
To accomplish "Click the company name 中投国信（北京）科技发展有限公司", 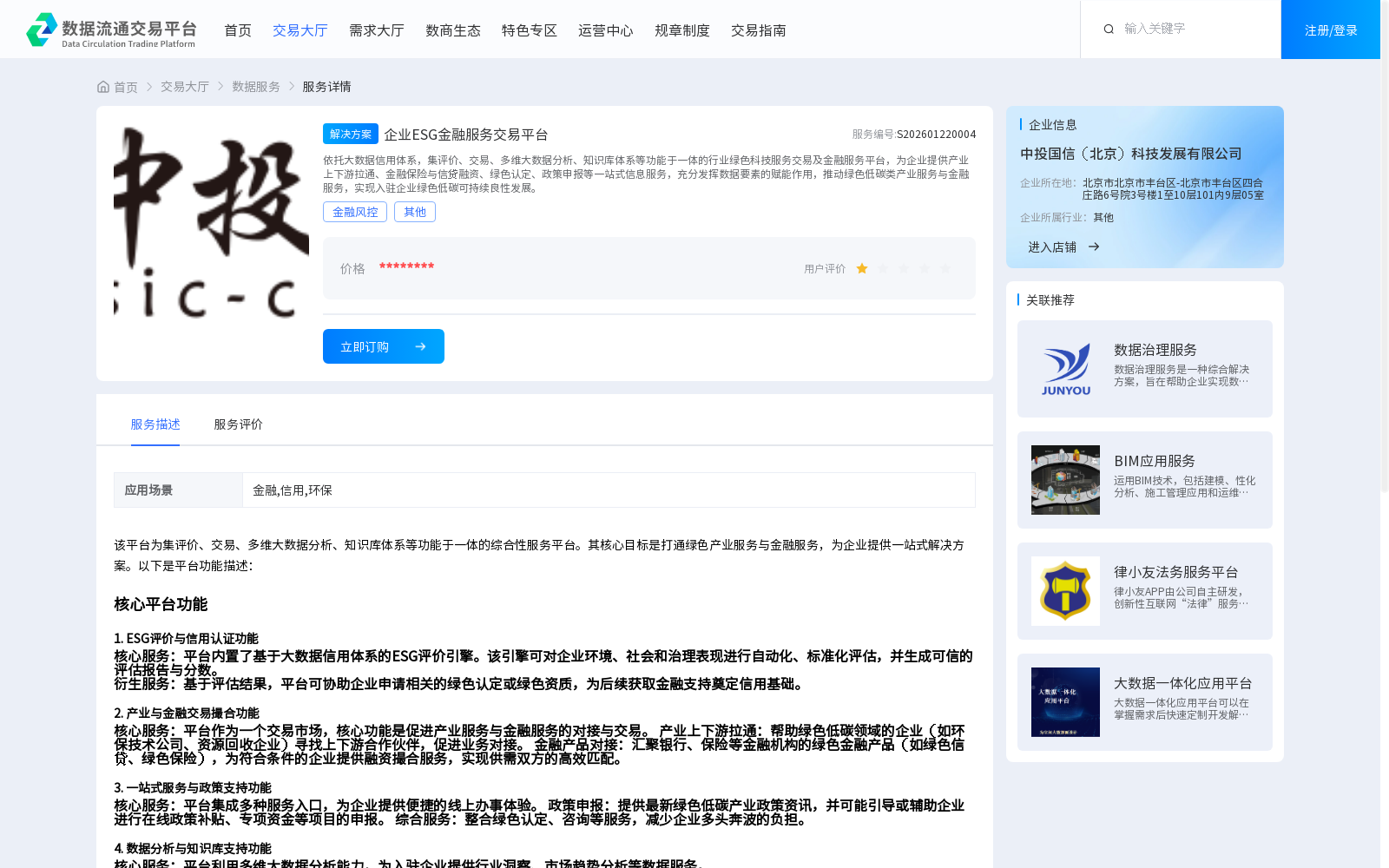I will point(1131,154).
